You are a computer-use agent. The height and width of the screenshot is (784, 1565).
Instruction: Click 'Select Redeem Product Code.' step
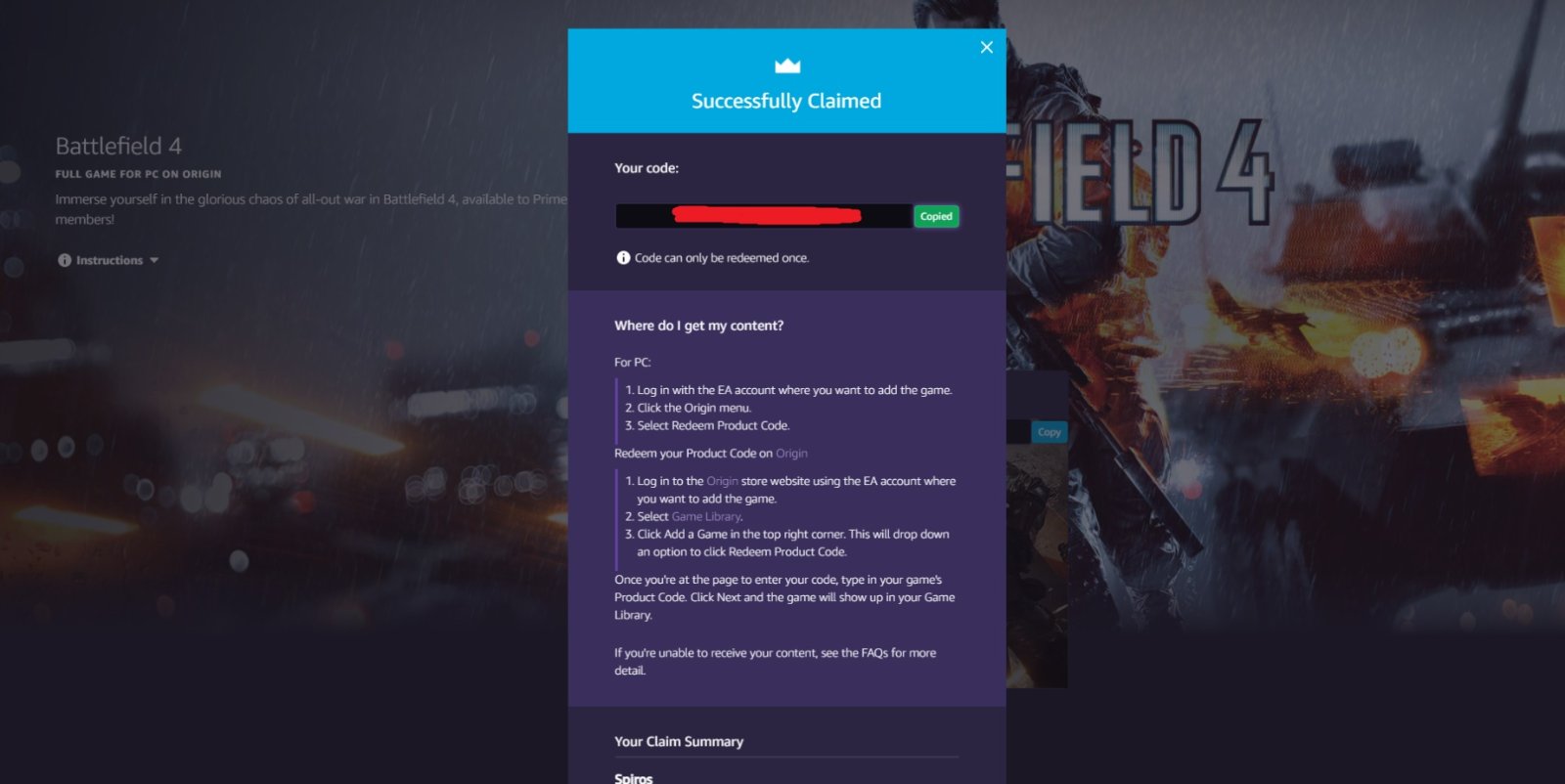(x=714, y=425)
